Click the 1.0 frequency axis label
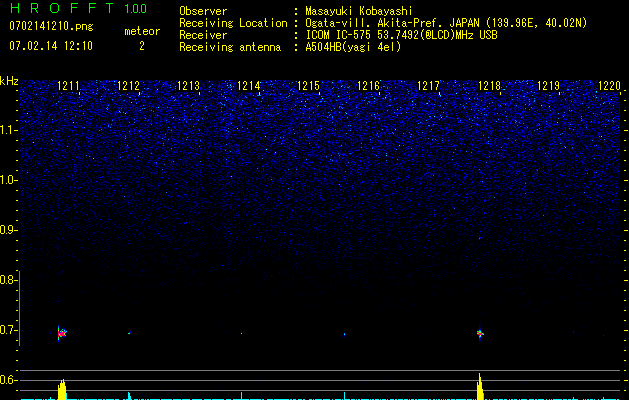The height and width of the screenshot is (400, 629). point(9,180)
